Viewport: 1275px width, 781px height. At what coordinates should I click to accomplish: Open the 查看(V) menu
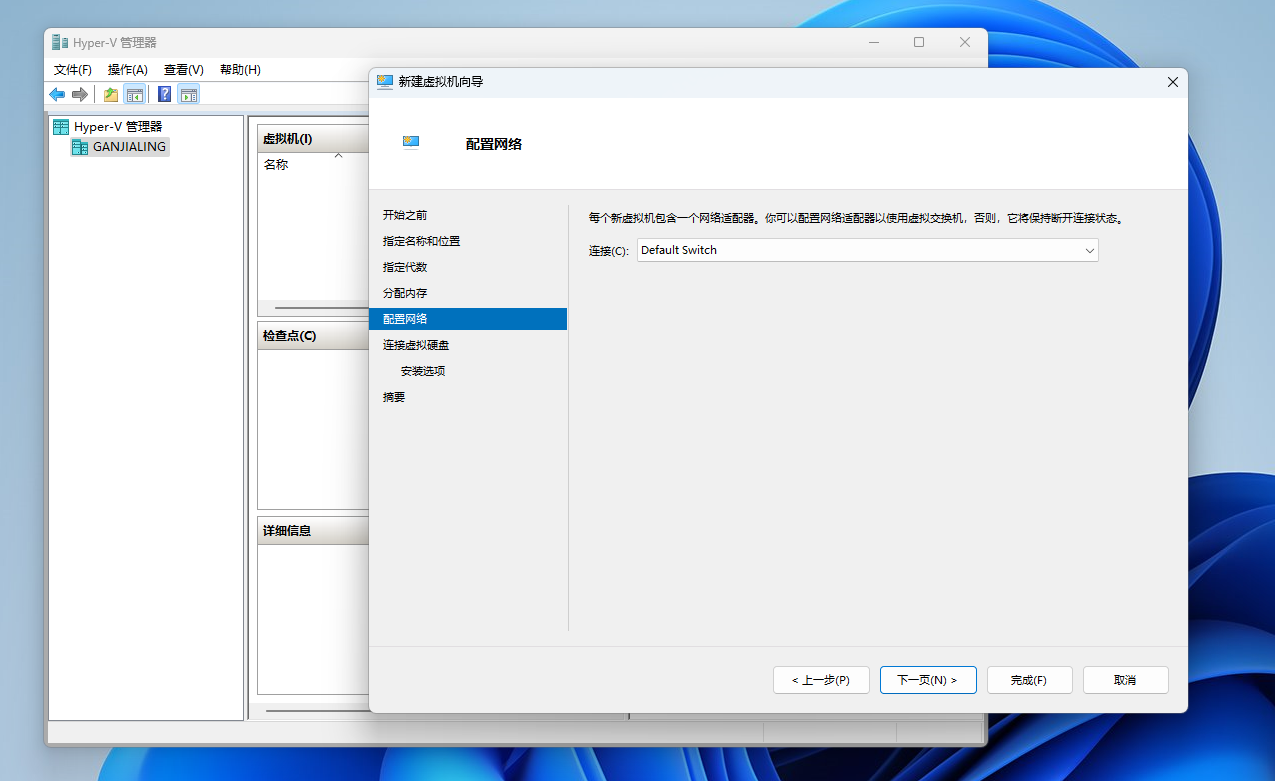(x=184, y=69)
